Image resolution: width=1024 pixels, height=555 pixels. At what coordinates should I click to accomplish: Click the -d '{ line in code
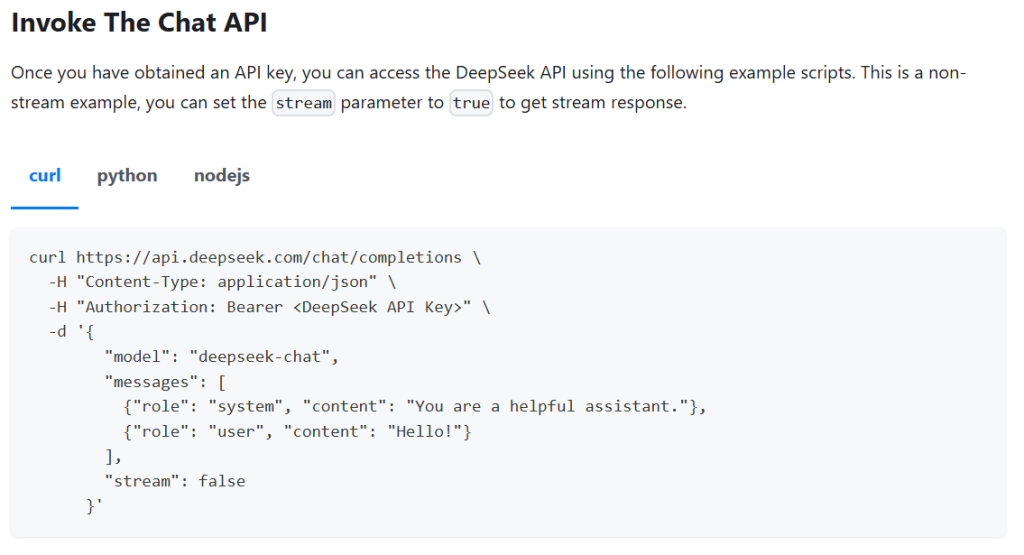(x=71, y=332)
